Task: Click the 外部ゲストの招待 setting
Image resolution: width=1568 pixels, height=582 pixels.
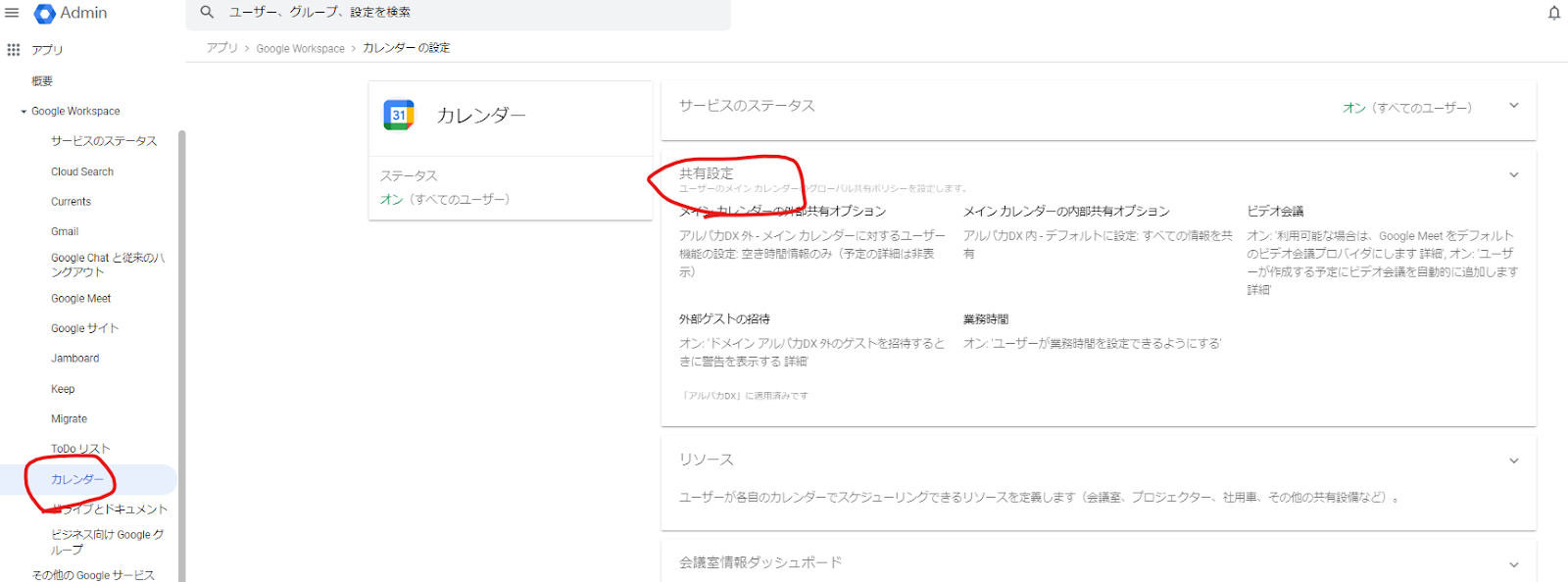Action: pyautogui.click(x=724, y=319)
